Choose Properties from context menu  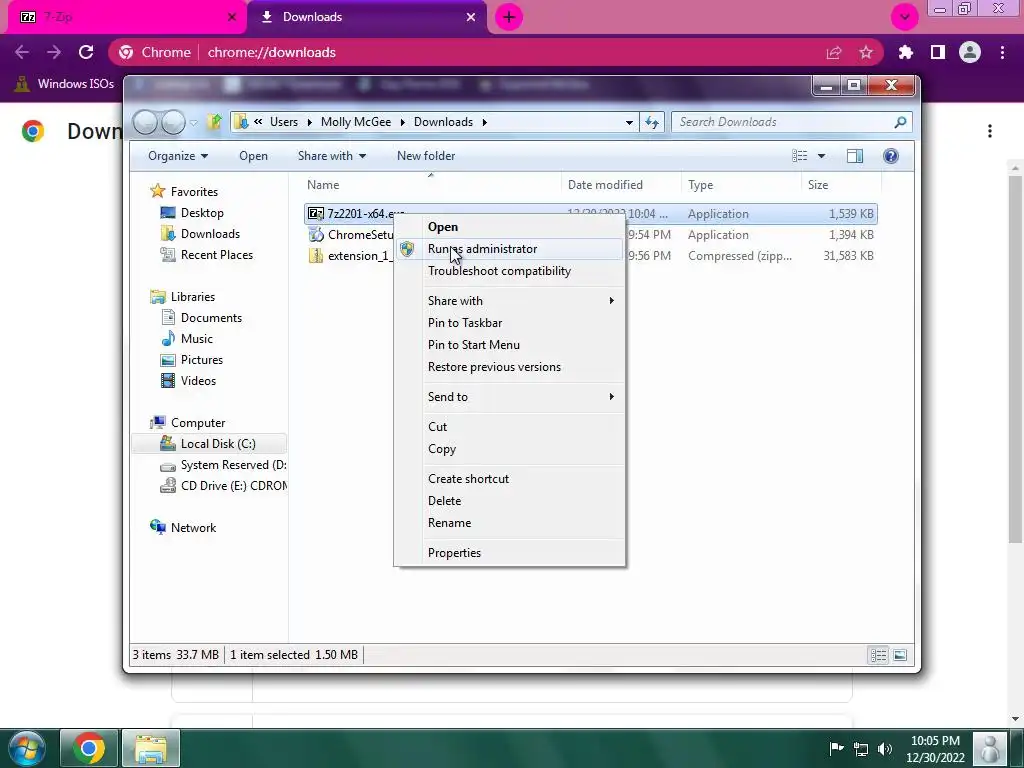[509, 553]
